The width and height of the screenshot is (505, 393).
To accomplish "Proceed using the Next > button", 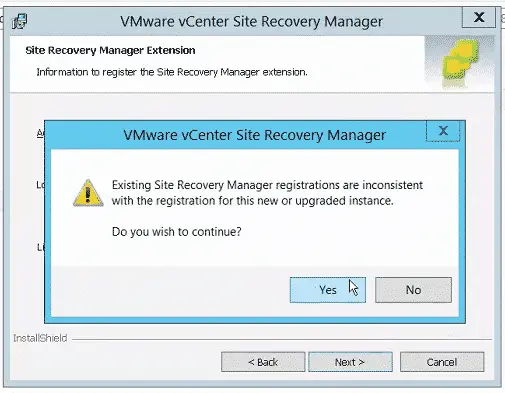I will click(350, 362).
